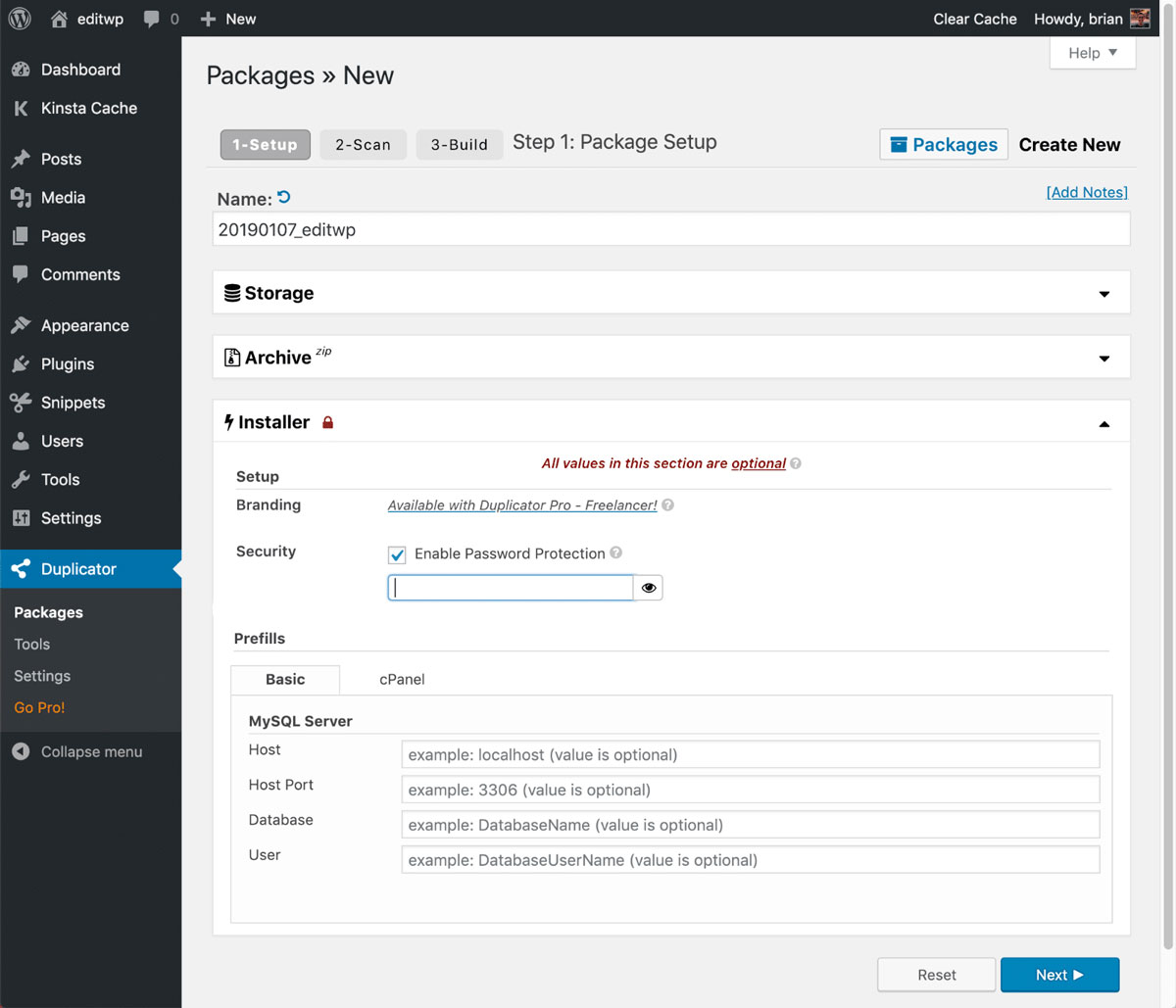Uncheck Enable Password Protection checkbox
Image resolution: width=1176 pixels, height=1008 pixels.
tap(397, 554)
